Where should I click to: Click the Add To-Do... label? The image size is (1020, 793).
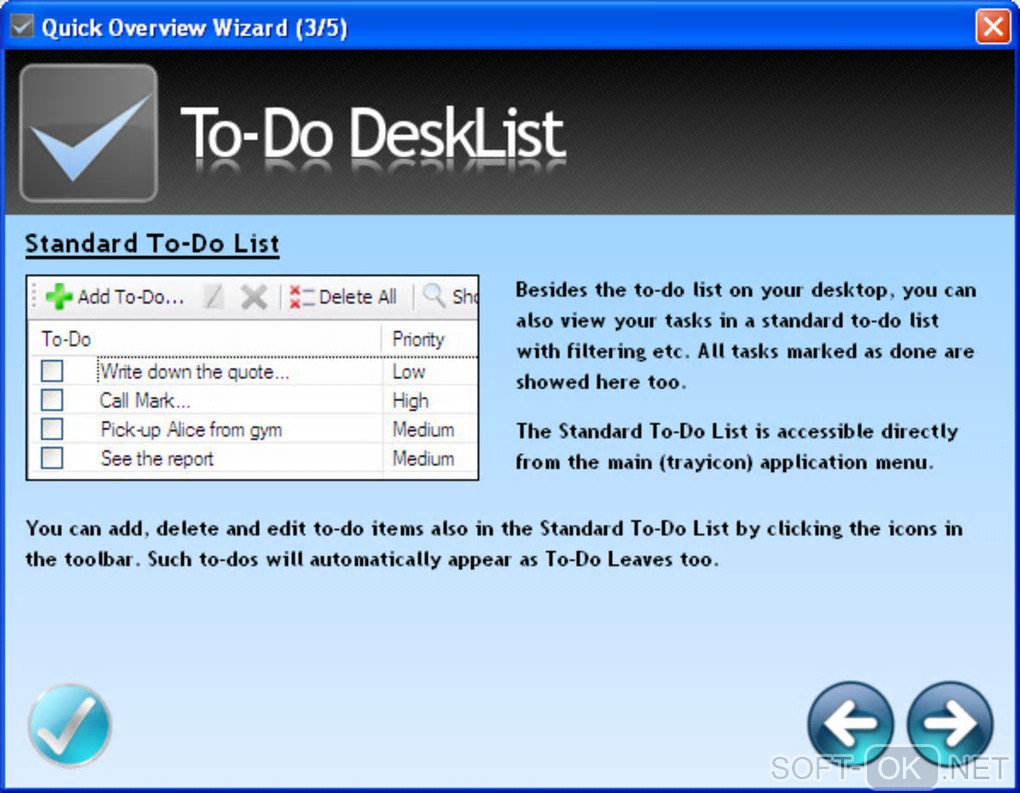click(x=131, y=297)
